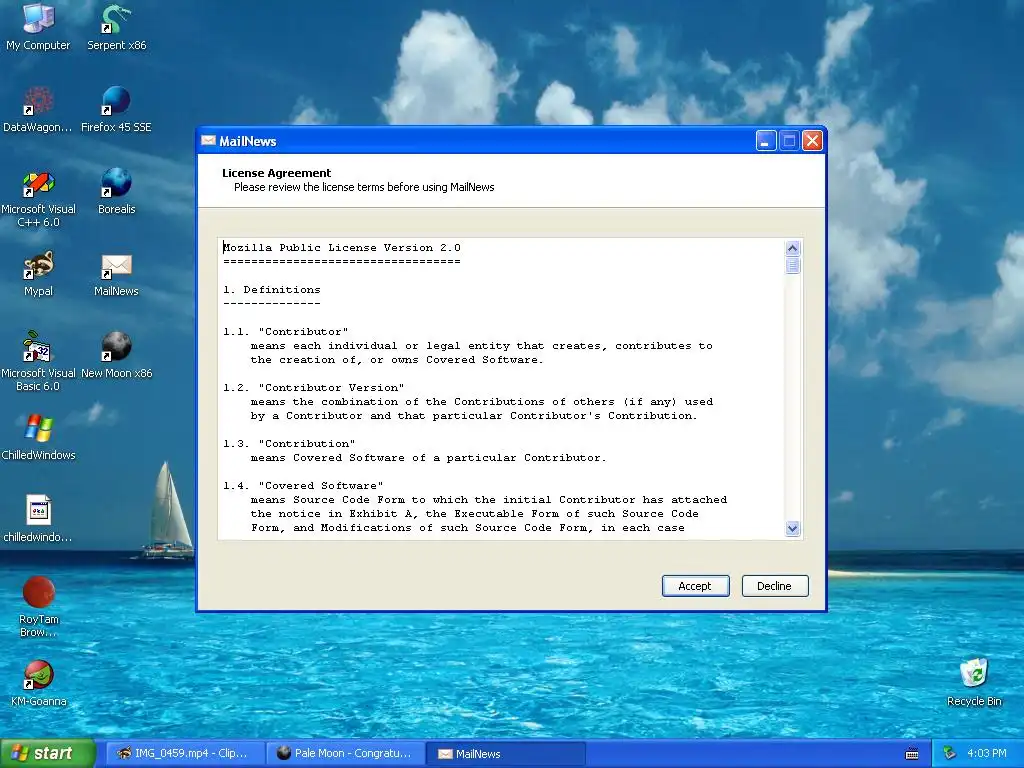Grab the license text scrollbar thumb
The image size is (1024, 768).
pos(792,265)
